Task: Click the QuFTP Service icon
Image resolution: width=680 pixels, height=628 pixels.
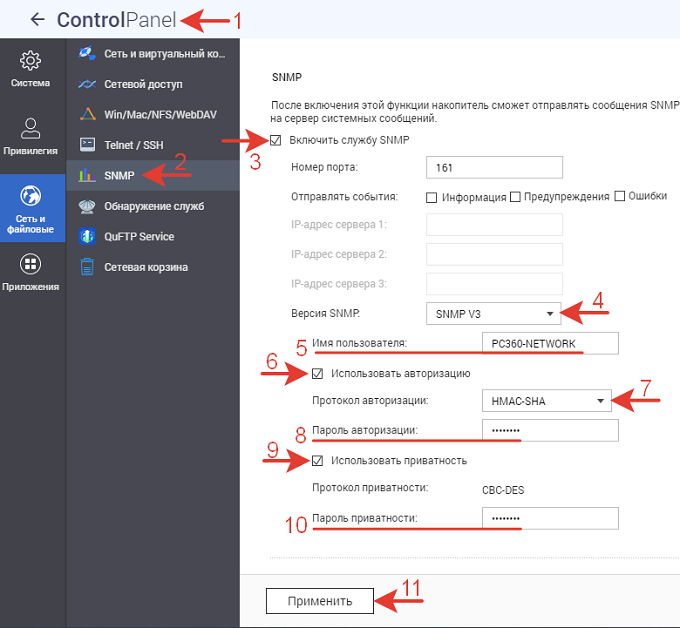Action: (87, 237)
